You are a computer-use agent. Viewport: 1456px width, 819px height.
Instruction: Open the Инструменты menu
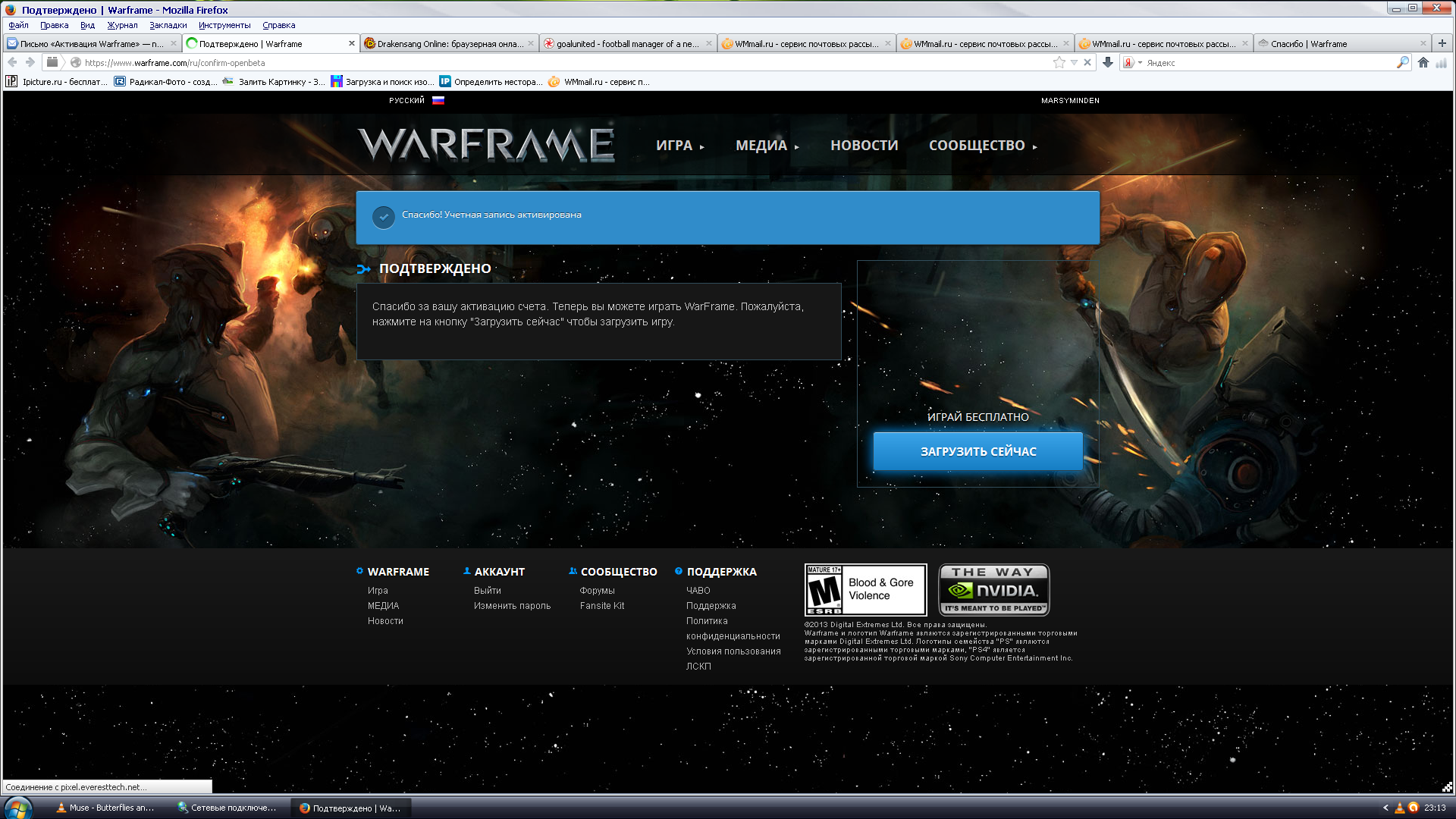pyautogui.click(x=224, y=25)
